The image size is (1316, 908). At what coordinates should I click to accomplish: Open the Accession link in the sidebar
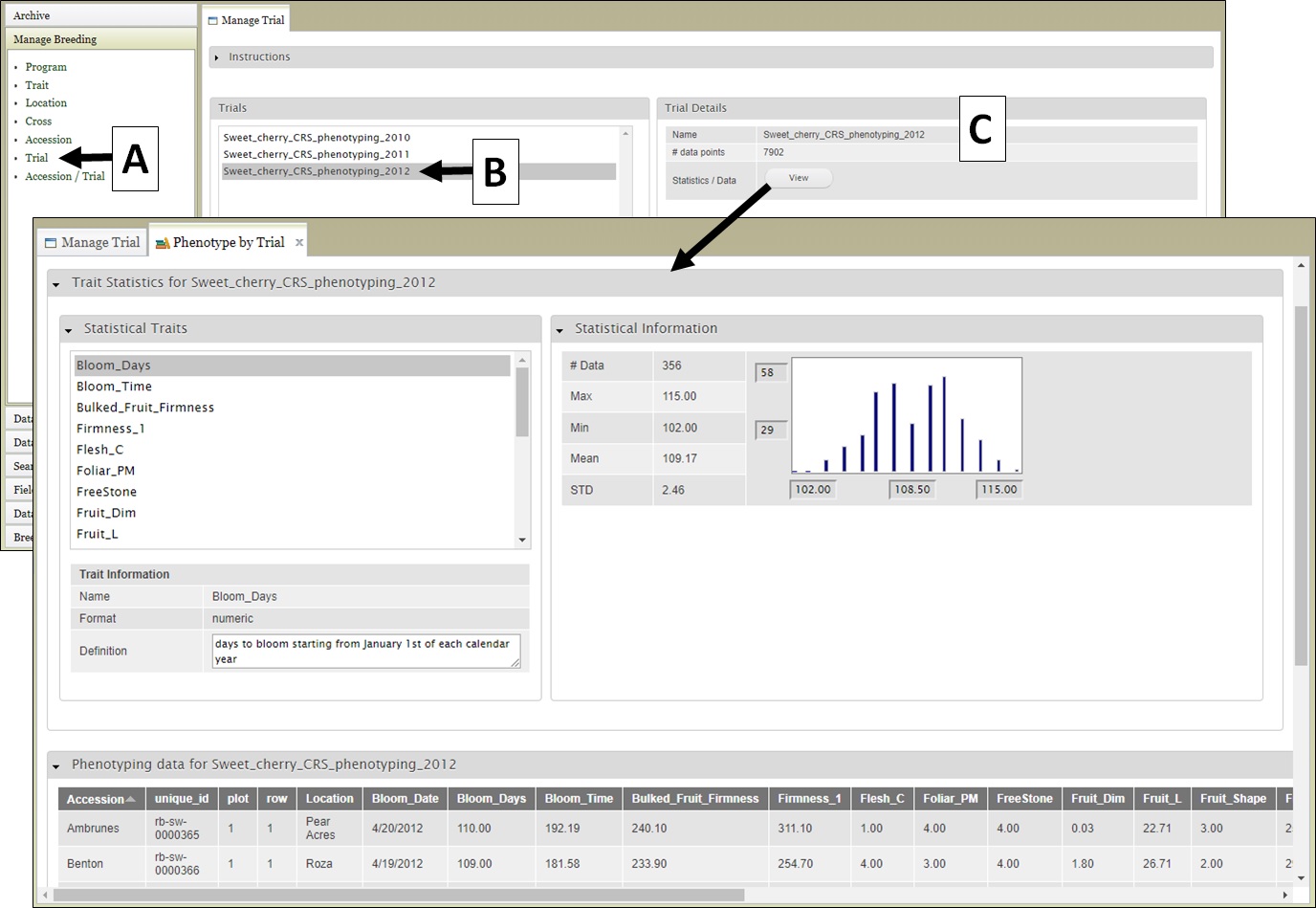click(48, 140)
